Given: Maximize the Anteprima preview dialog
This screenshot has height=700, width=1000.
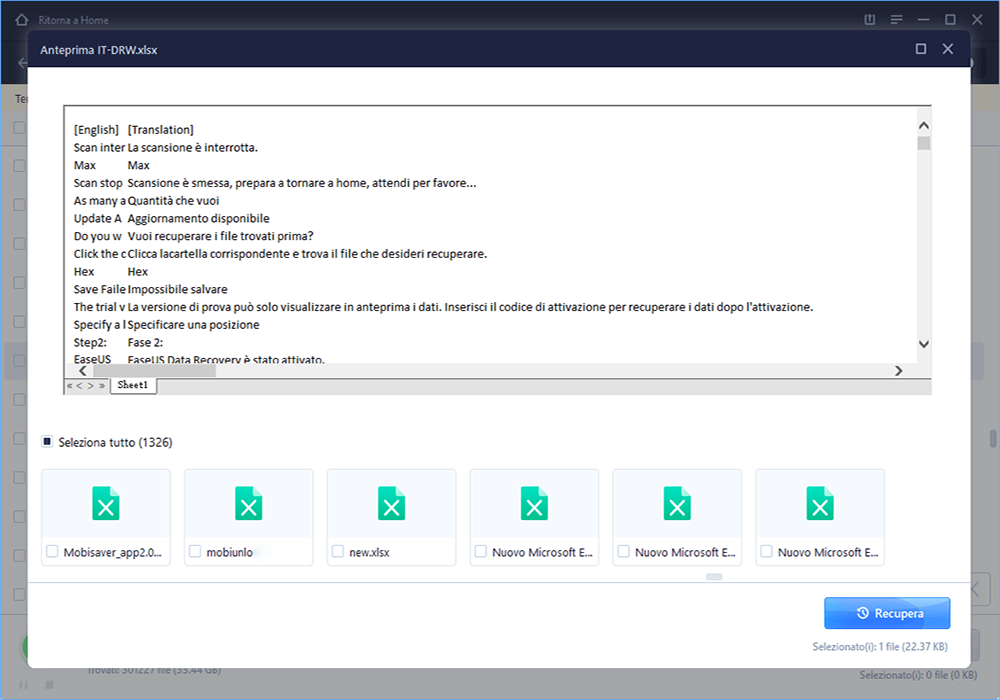Looking at the screenshot, I should (920, 49).
